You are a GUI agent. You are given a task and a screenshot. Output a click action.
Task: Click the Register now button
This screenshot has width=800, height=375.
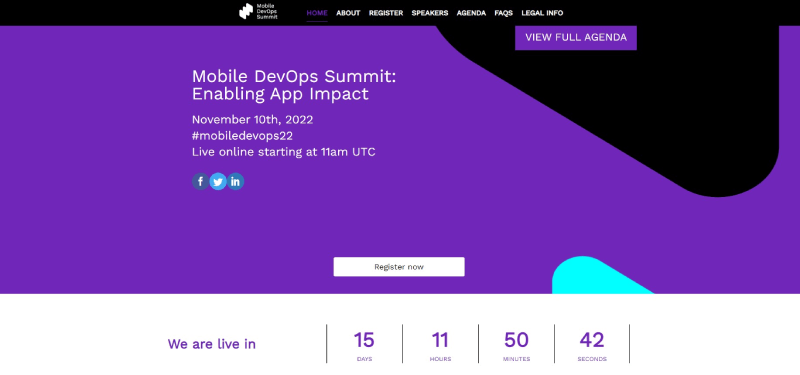[399, 267]
